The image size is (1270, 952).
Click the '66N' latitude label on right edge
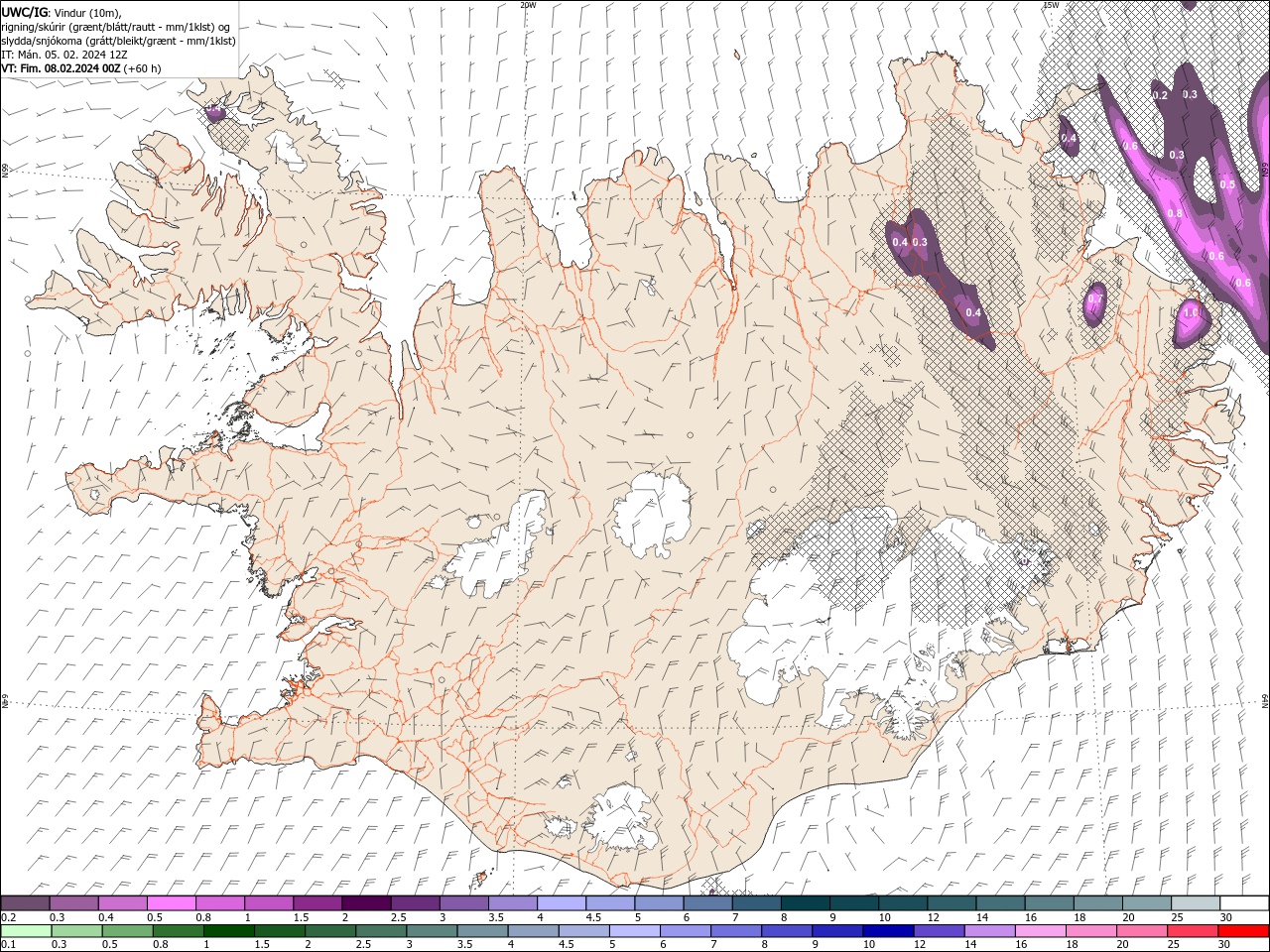pos(1265,172)
